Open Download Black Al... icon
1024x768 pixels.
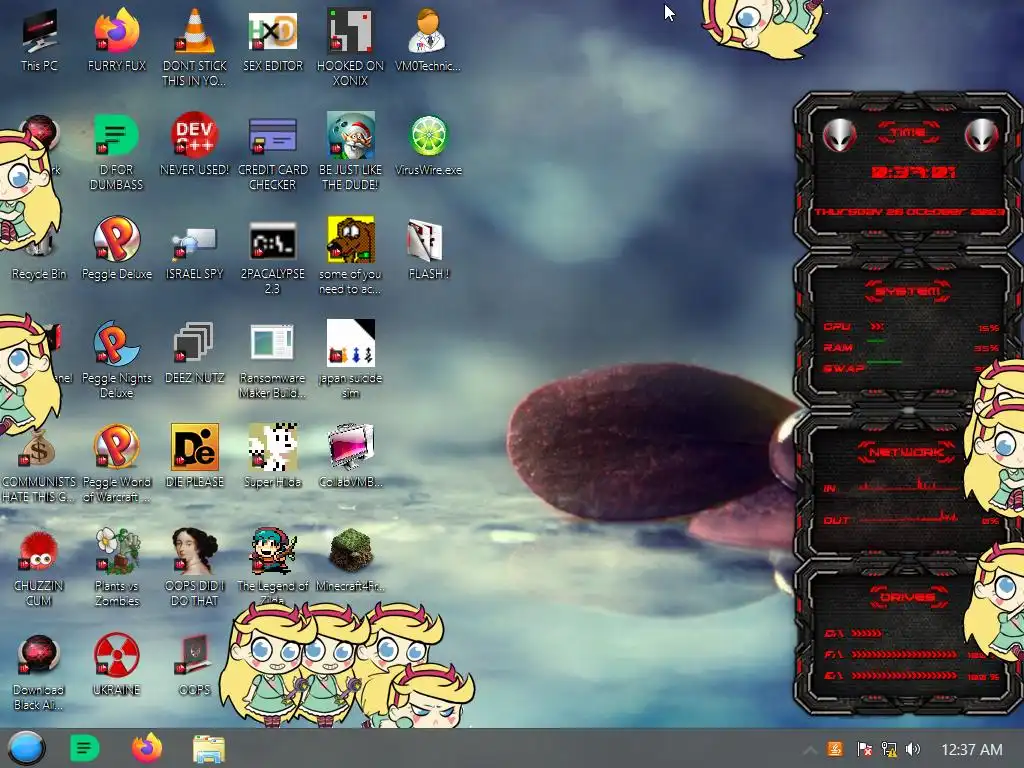point(38,673)
